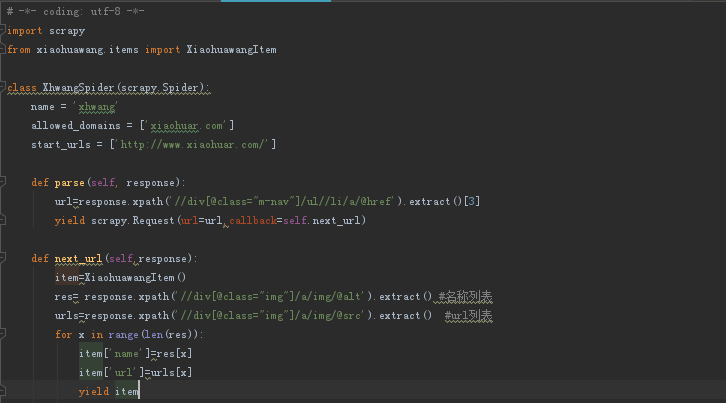Image resolution: width=726 pixels, height=403 pixels.
Task: Click the range builtin in the for loop
Action: 123,334
